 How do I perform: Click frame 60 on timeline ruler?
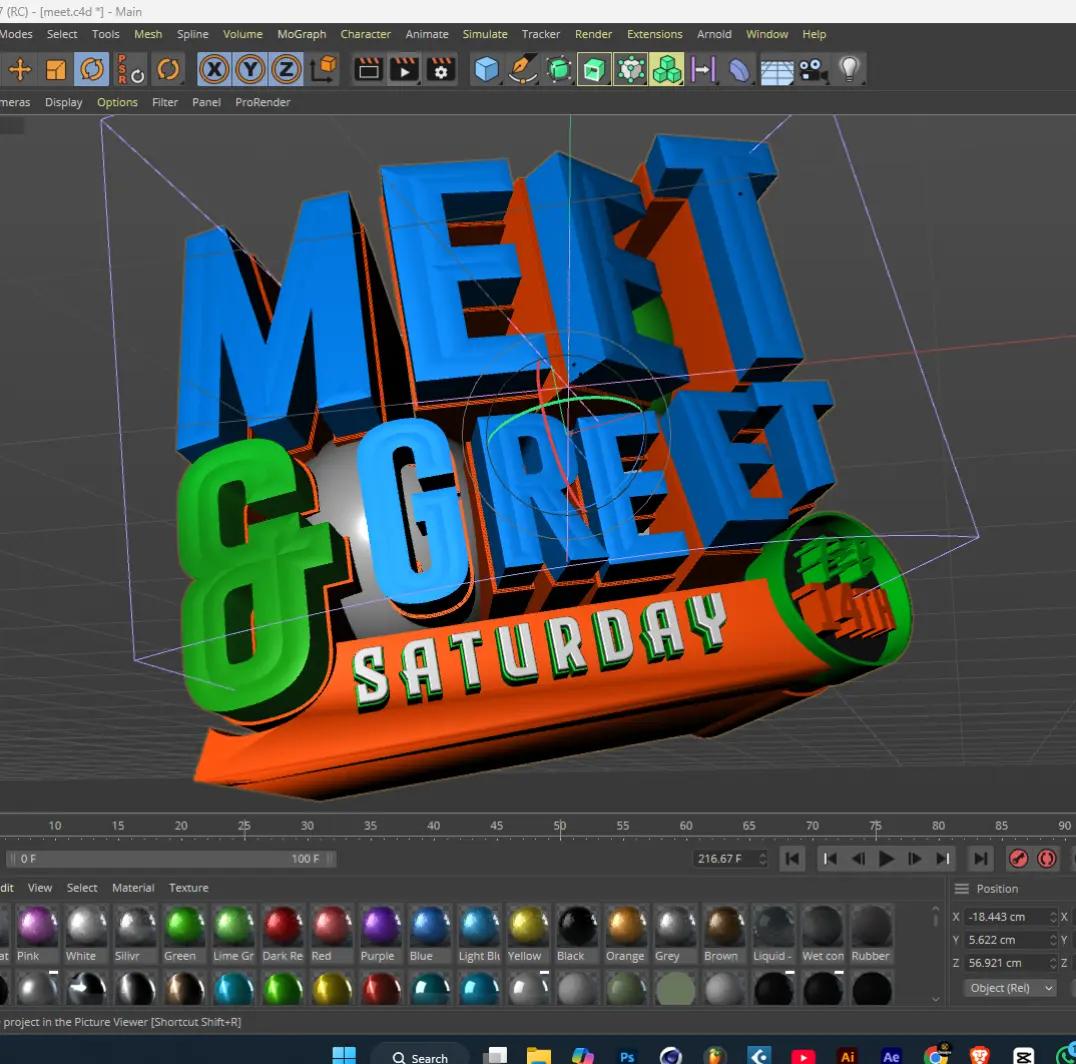tap(686, 825)
